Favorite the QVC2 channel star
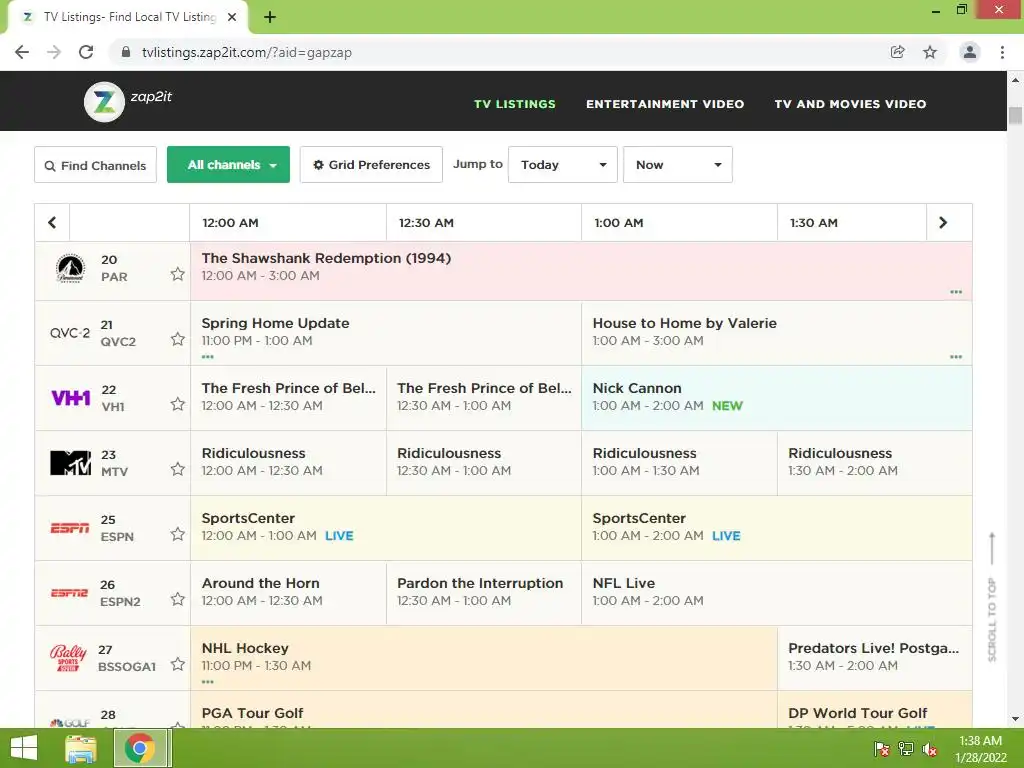The height and width of the screenshot is (768, 1024). [178, 339]
